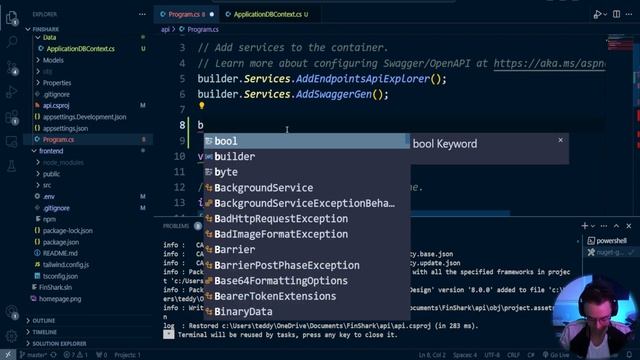Open the aka.ms link in comment
The image size is (640, 360).
point(549,63)
